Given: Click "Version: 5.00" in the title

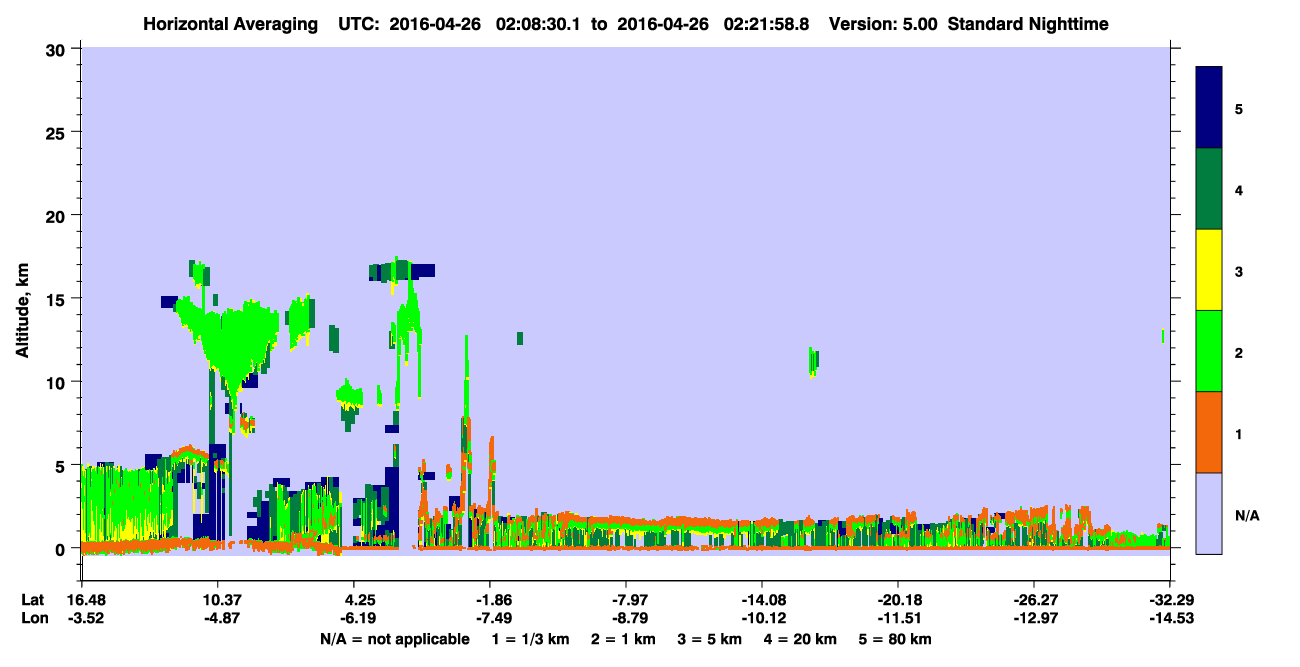Looking at the screenshot, I should 883,24.
